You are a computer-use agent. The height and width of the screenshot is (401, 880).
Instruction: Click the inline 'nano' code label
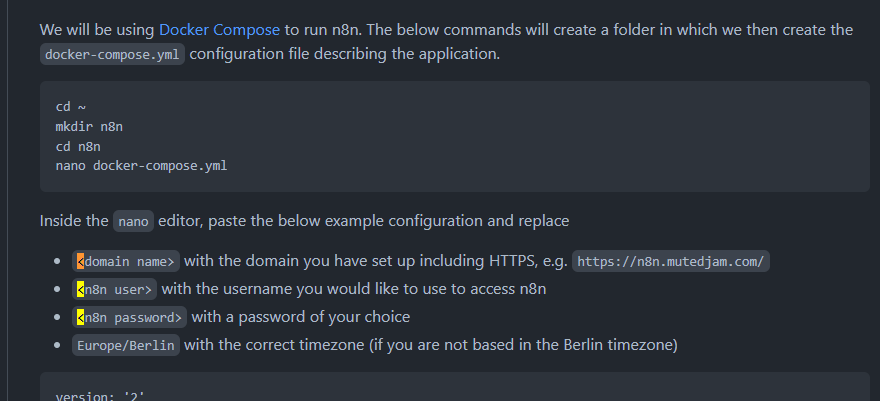tap(133, 221)
